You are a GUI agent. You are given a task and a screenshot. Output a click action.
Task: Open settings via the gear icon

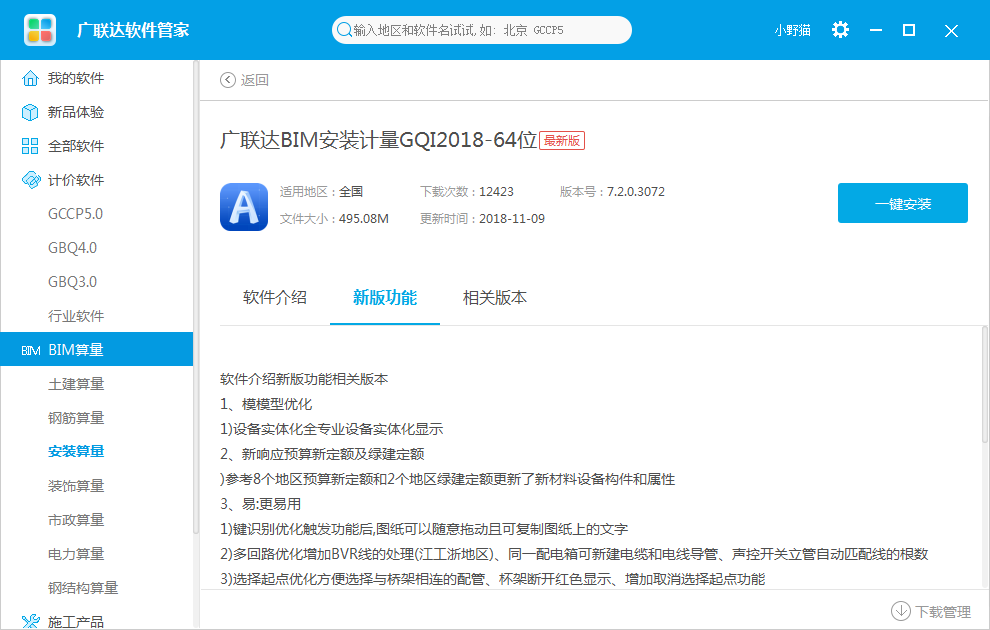click(x=840, y=30)
